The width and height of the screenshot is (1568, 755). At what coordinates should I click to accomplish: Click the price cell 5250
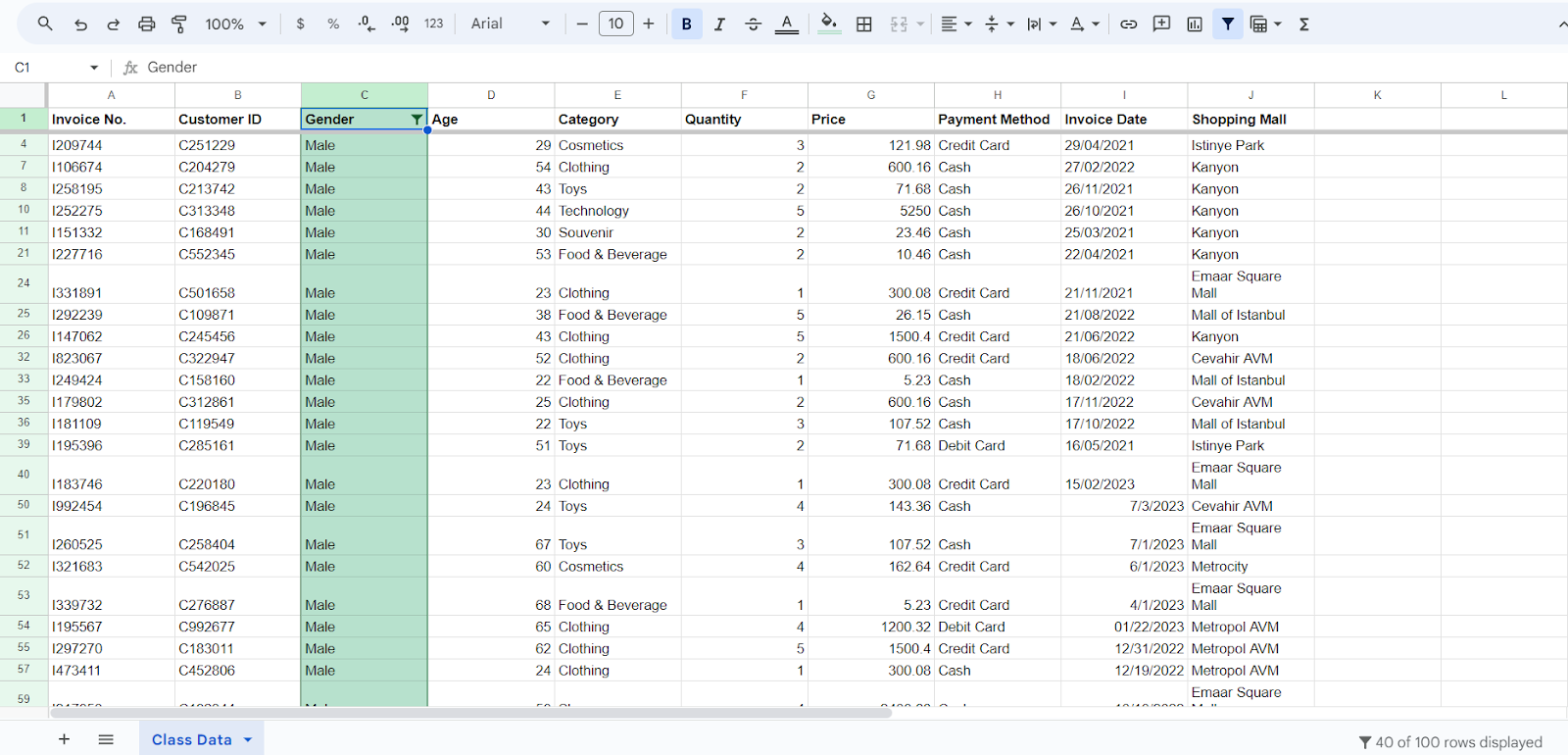[x=871, y=211]
